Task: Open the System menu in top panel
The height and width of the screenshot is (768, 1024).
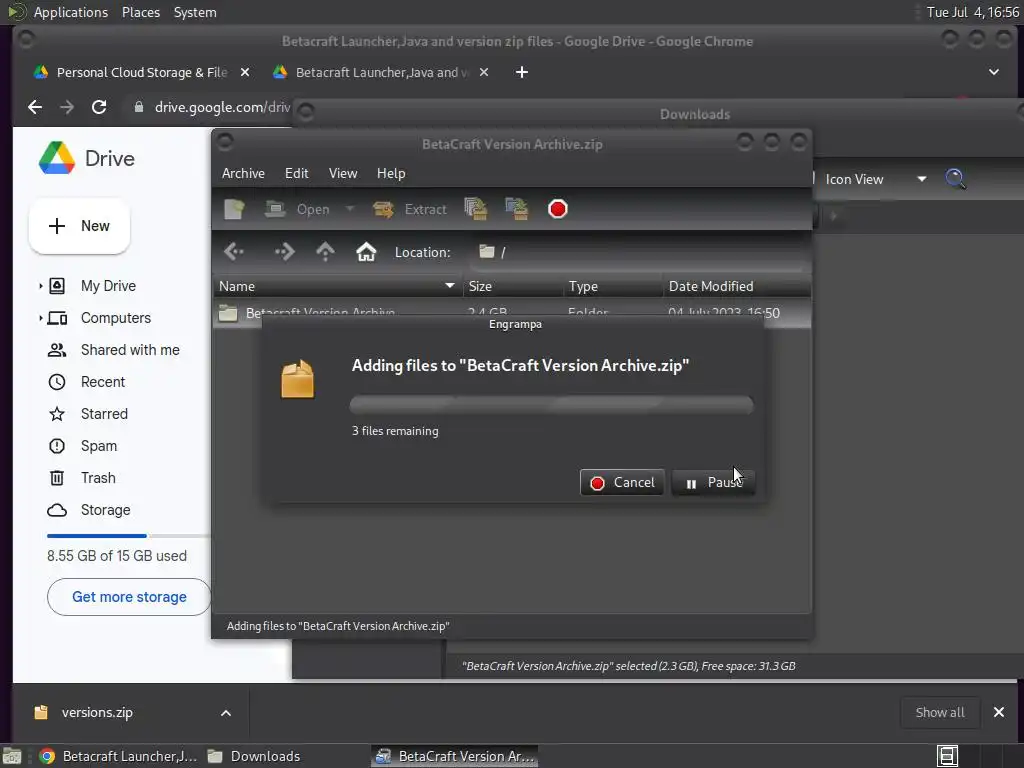Action: coord(195,12)
